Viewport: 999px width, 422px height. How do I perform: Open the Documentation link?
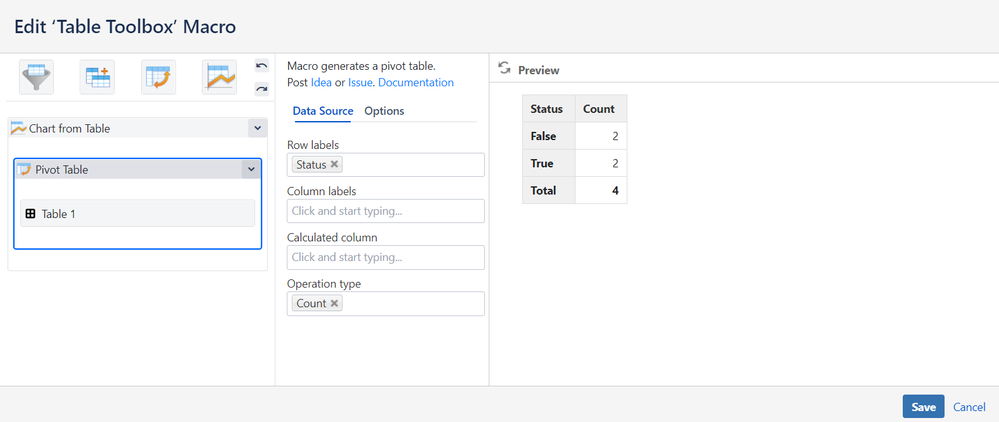pyautogui.click(x=416, y=82)
